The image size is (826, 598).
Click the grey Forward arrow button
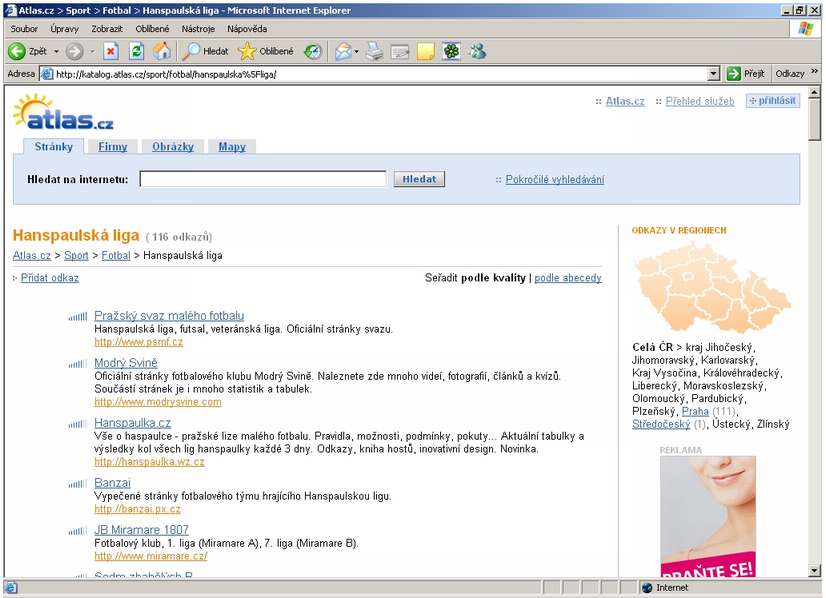(74, 51)
